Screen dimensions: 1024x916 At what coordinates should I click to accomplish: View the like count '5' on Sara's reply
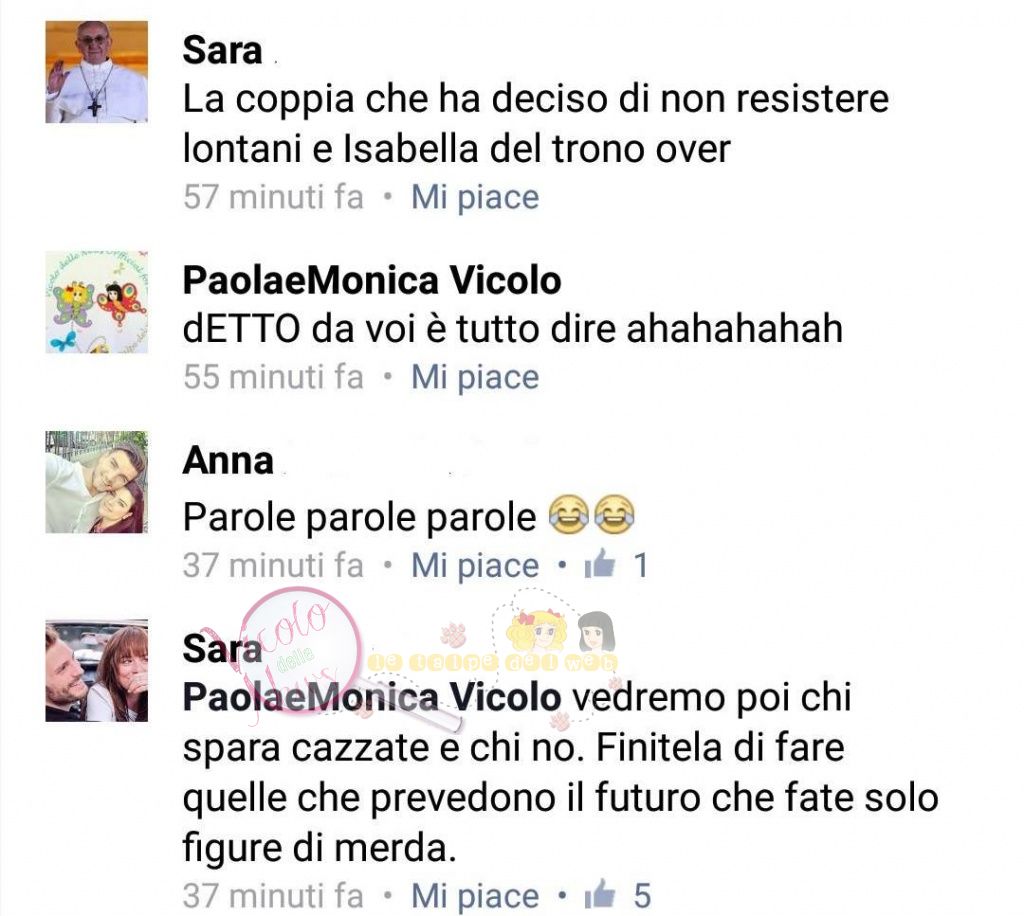click(642, 896)
